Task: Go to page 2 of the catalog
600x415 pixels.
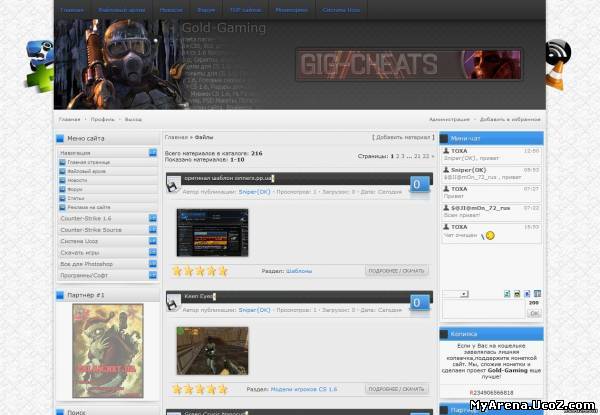Action: (398, 156)
